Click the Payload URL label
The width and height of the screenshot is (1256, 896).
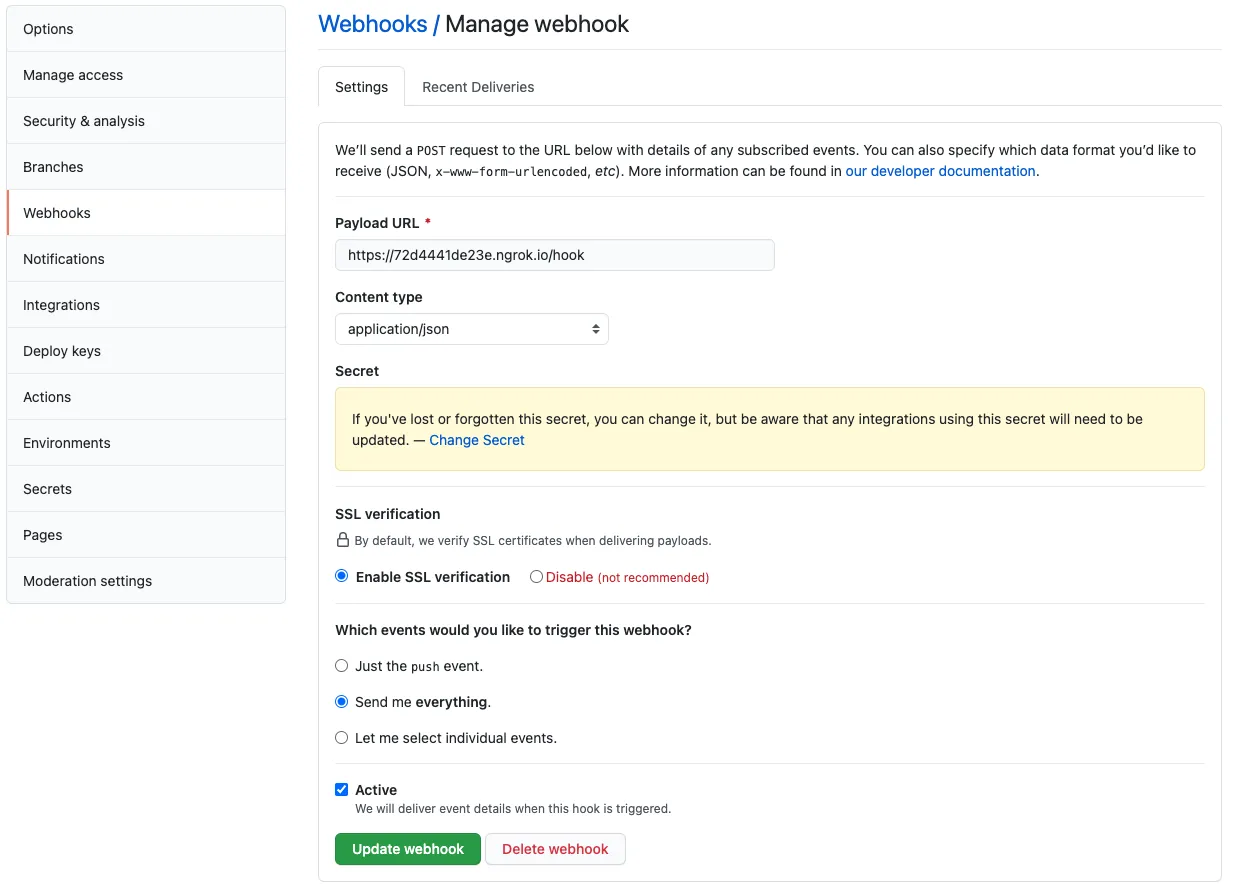point(377,223)
